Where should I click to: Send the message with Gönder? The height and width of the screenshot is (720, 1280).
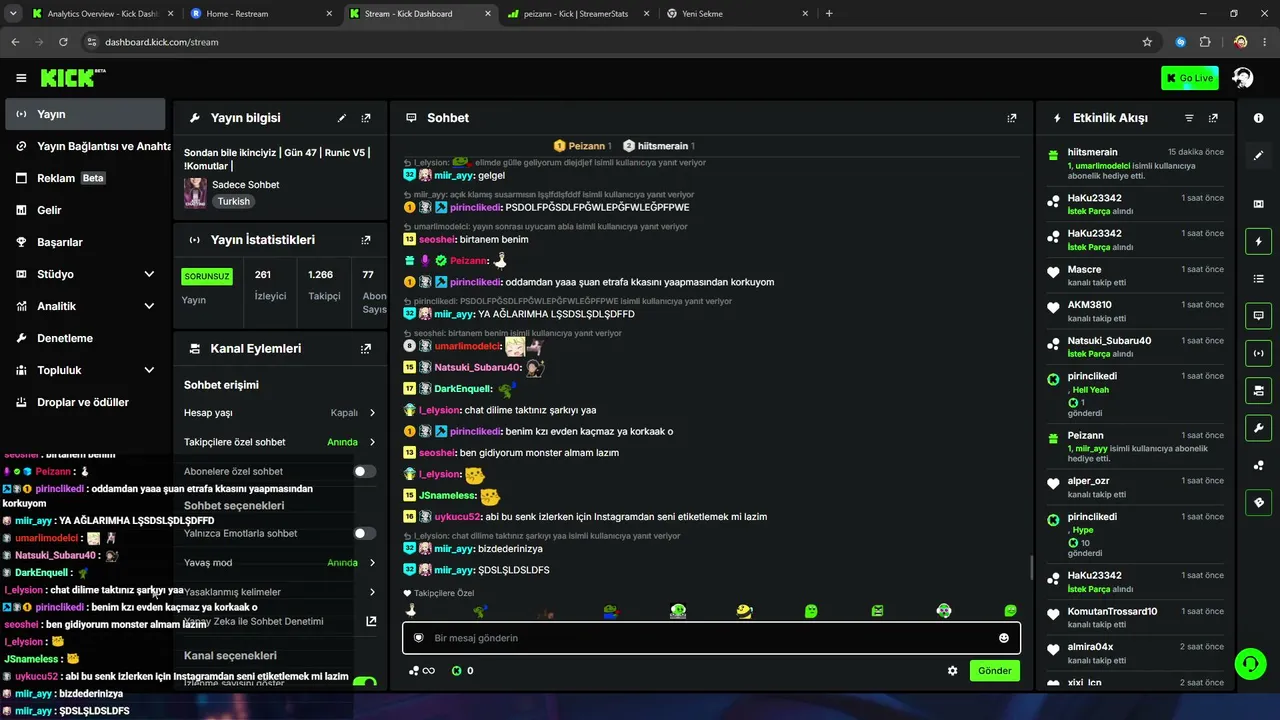(995, 671)
